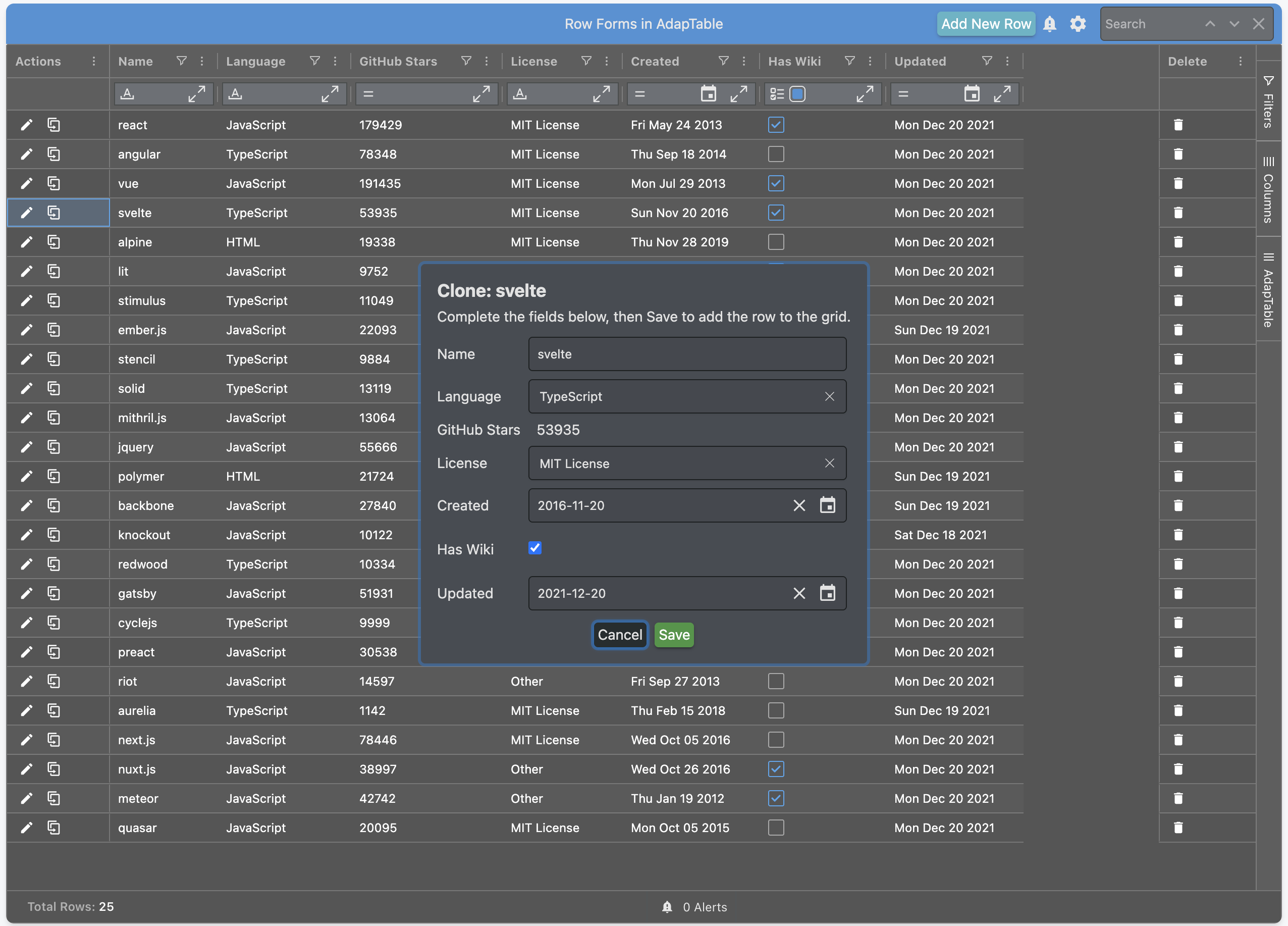Open the Language column menu dots
Viewport: 1288px width, 926px height.
[335, 61]
